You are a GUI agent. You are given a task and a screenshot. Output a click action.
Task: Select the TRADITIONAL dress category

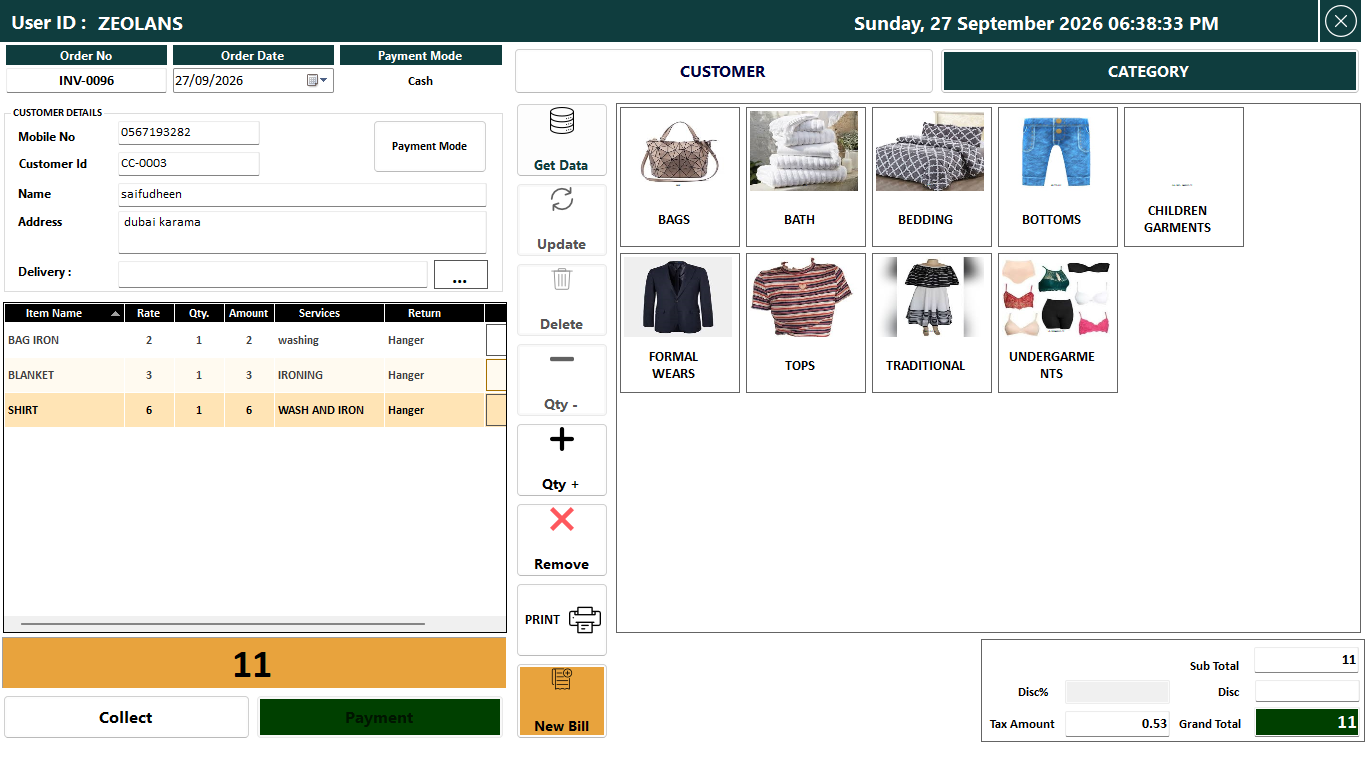coord(932,323)
